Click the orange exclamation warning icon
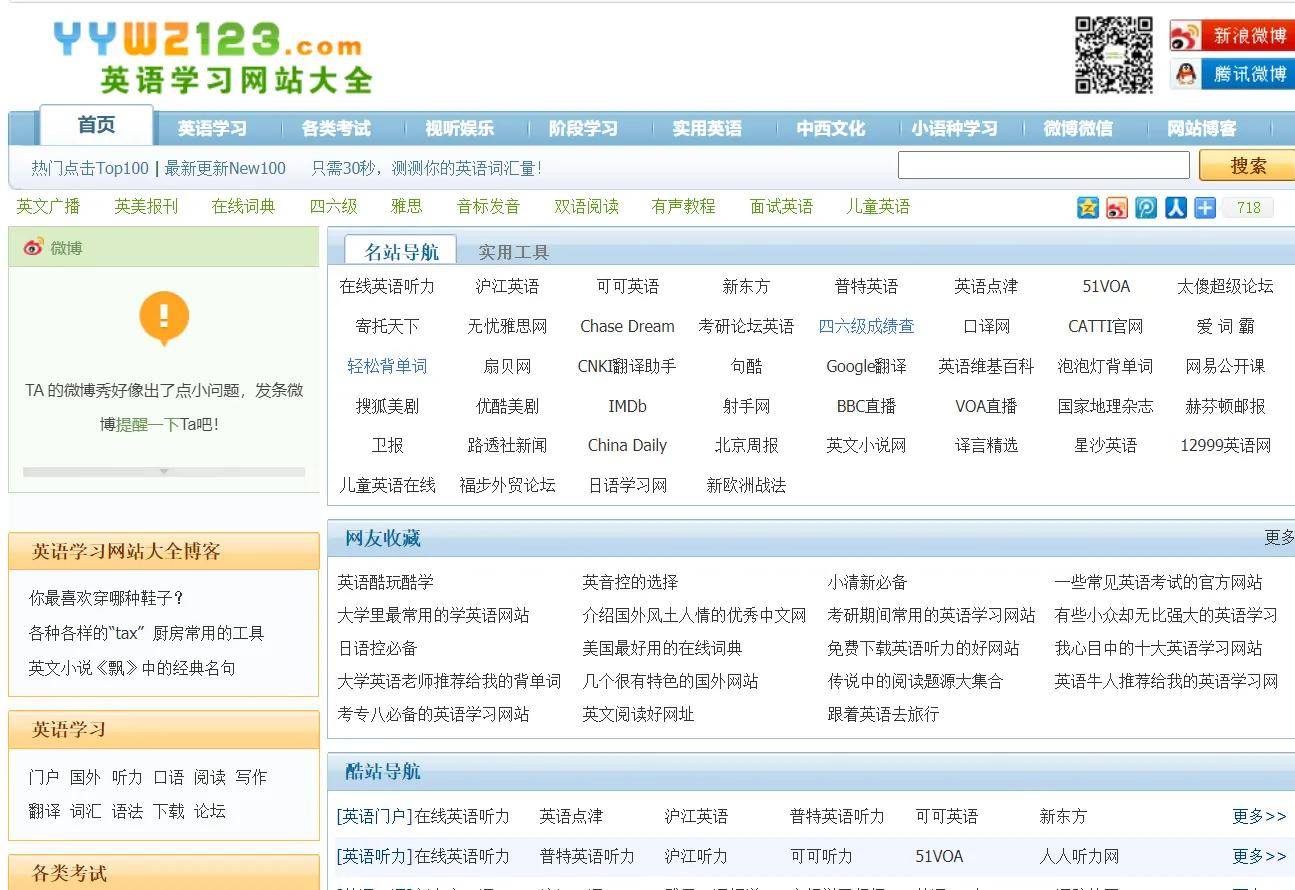This screenshot has width=1295, height=890. [x=164, y=317]
